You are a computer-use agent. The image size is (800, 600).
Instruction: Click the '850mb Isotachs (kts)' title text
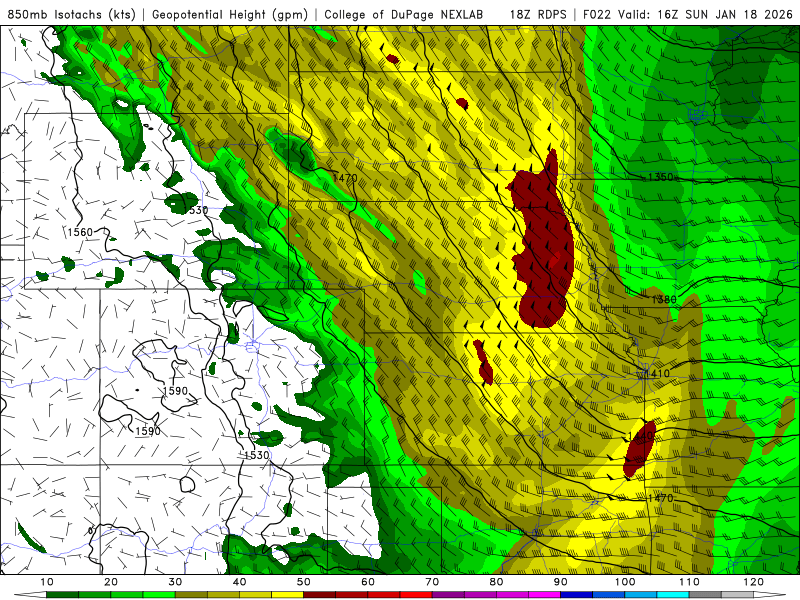(x=71, y=14)
